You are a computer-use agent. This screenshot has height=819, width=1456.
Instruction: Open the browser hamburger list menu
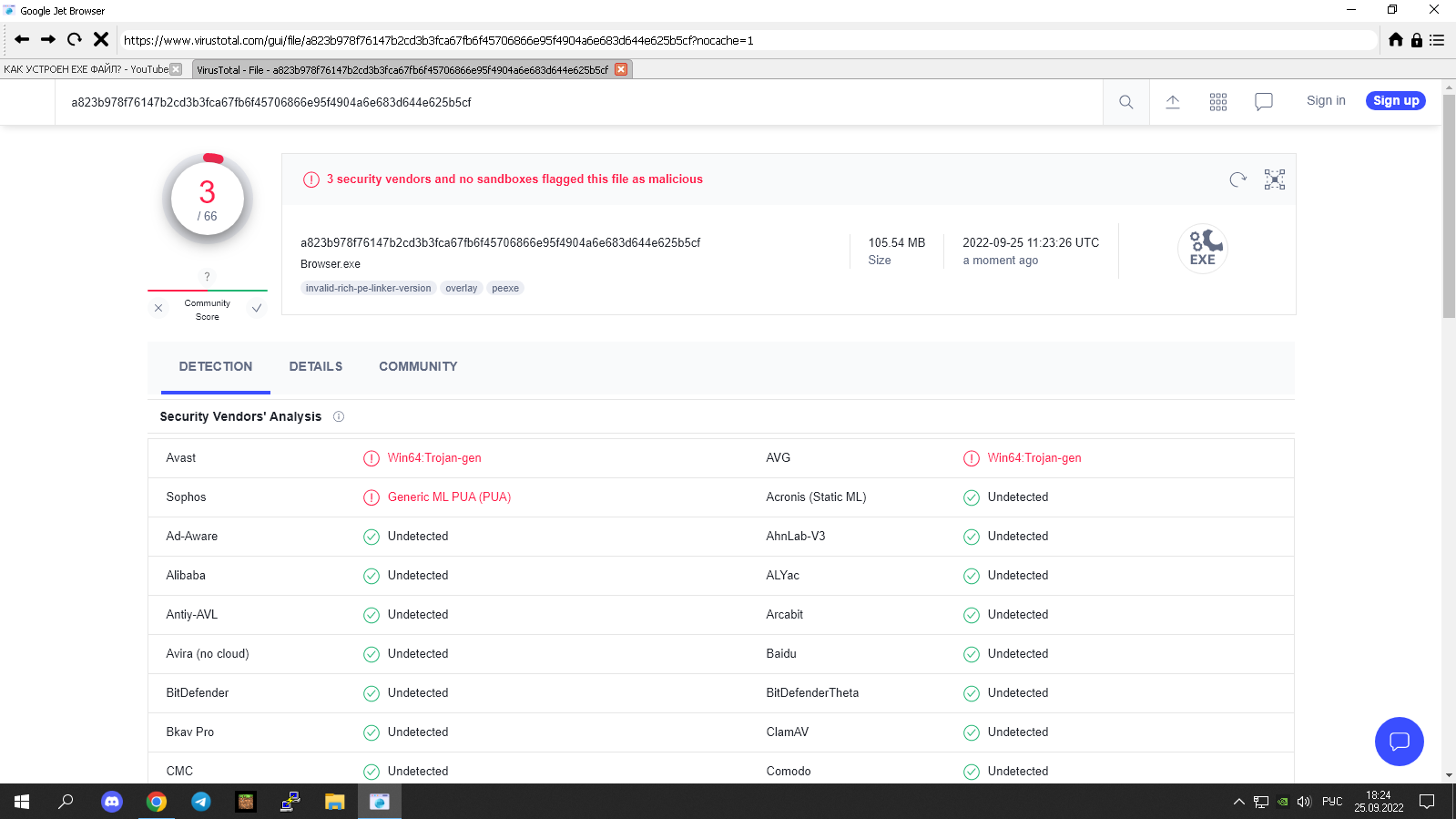point(1437,40)
